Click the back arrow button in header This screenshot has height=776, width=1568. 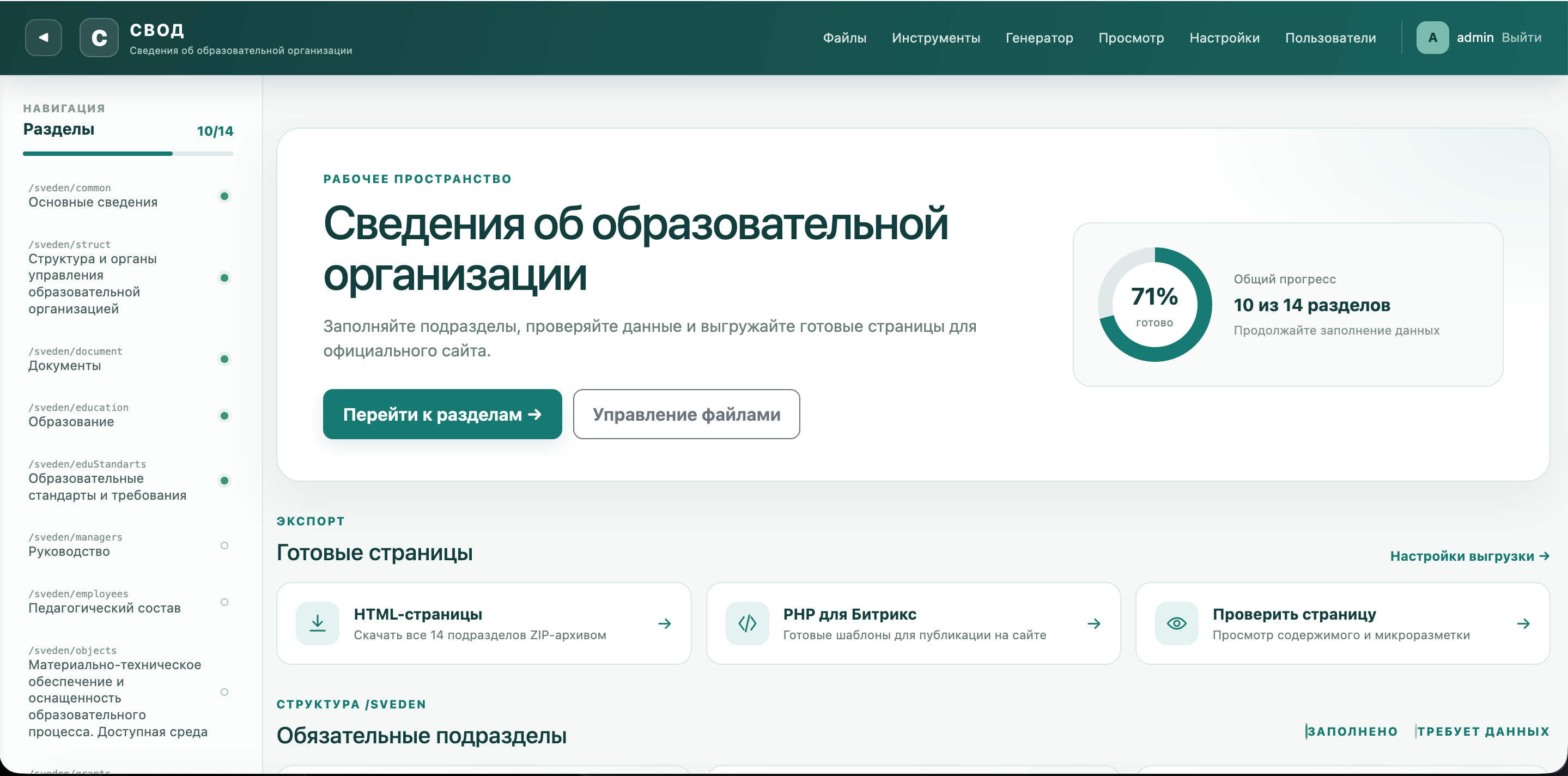tap(43, 38)
